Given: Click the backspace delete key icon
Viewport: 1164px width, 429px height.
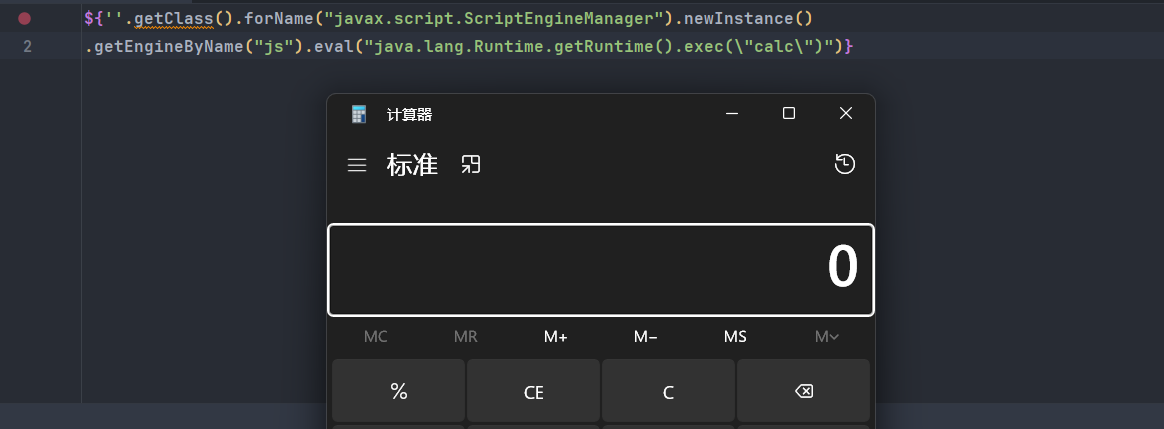Looking at the screenshot, I should tap(803, 391).
